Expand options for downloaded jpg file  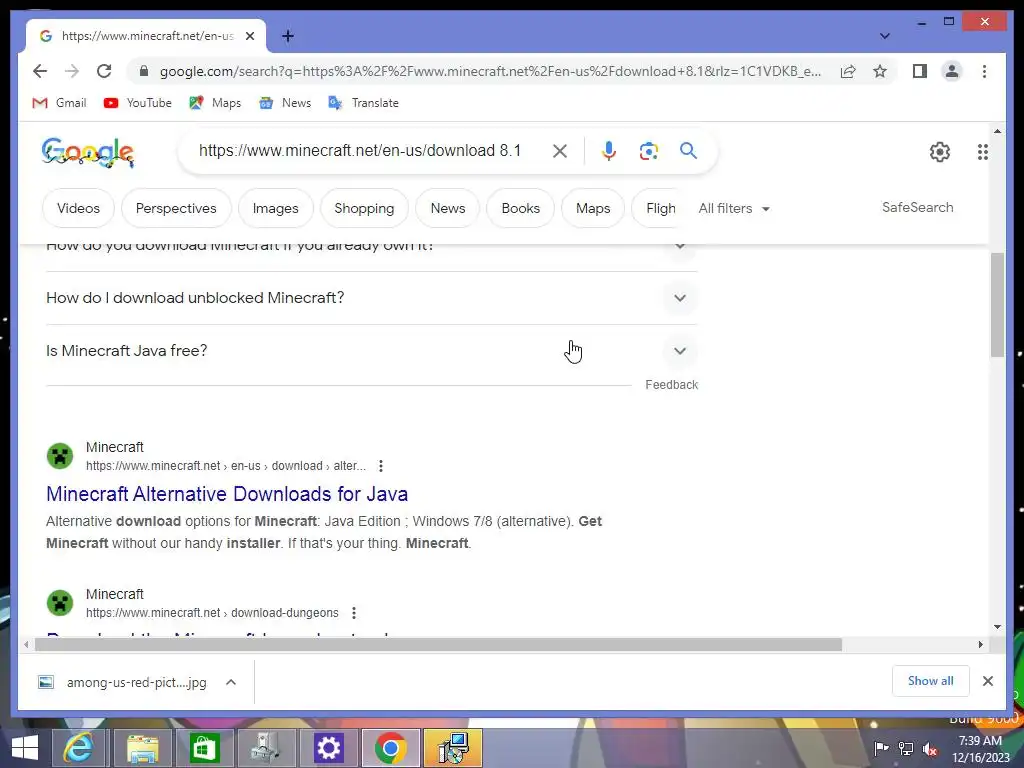pos(231,682)
